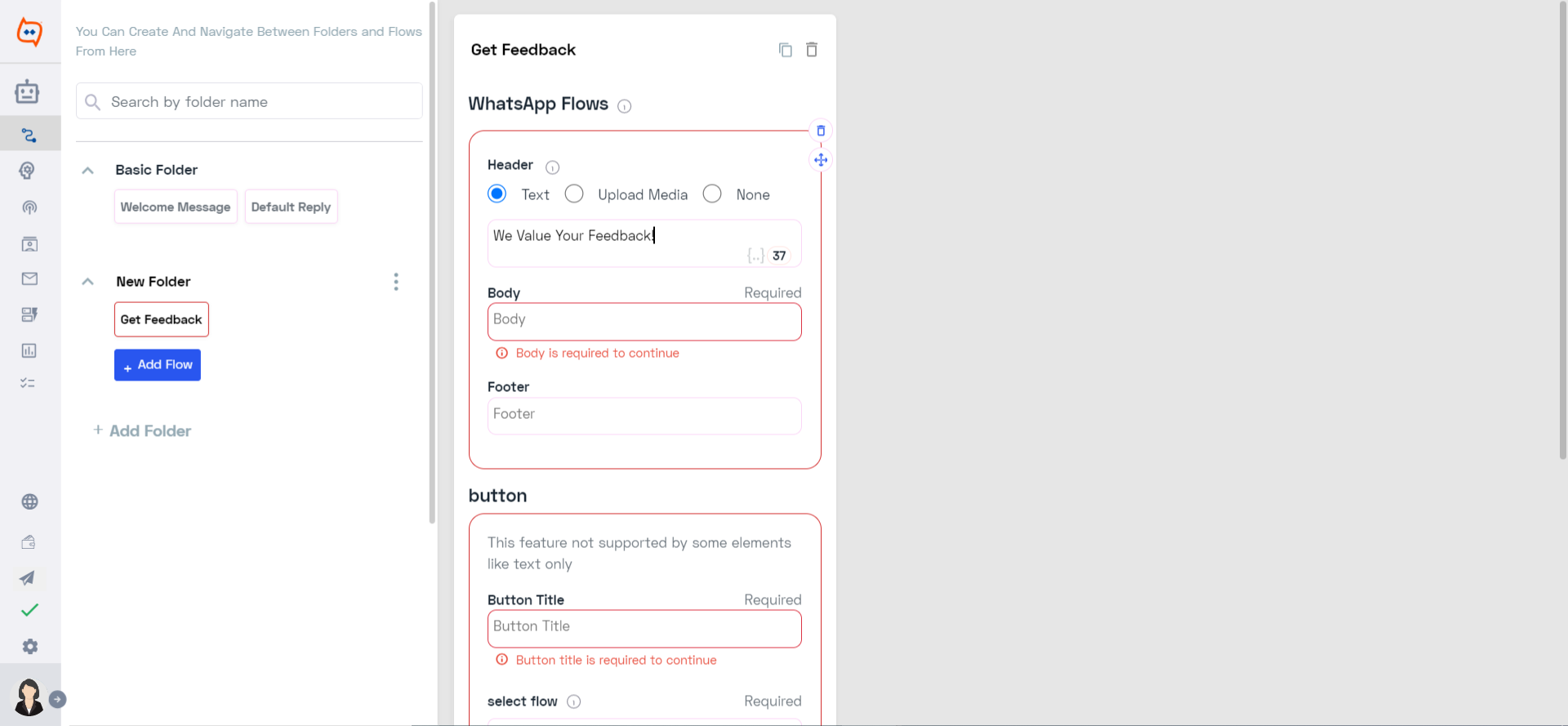The image size is (1568, 726).
Task: Select the Get Feedback flow chip
Action: 162,319
